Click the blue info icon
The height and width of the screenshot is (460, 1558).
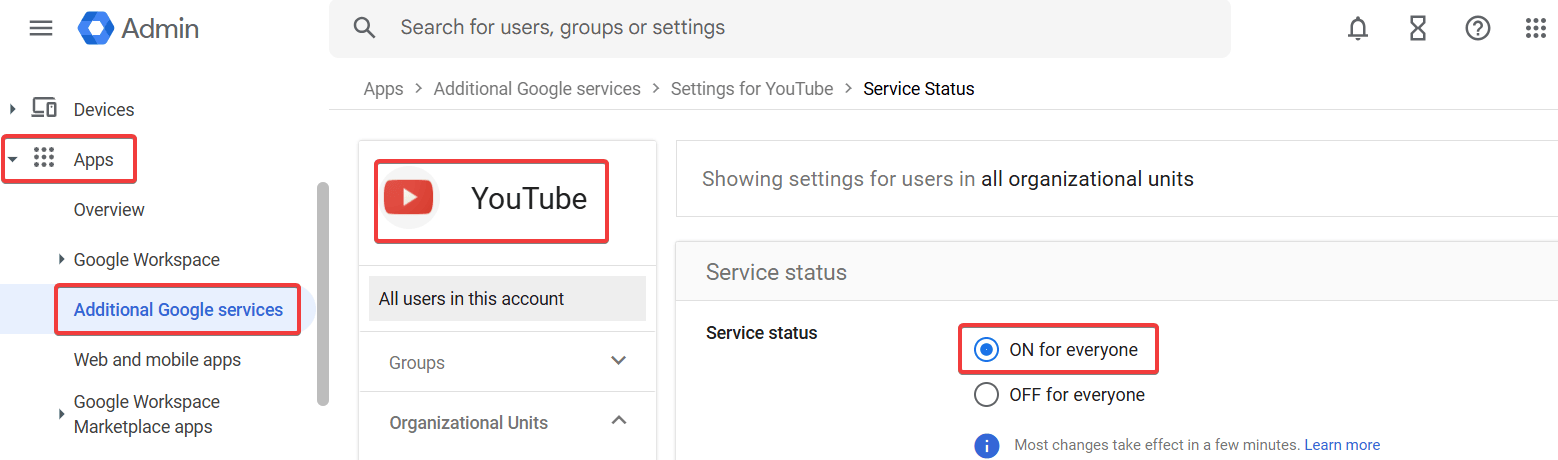point(987,445)
